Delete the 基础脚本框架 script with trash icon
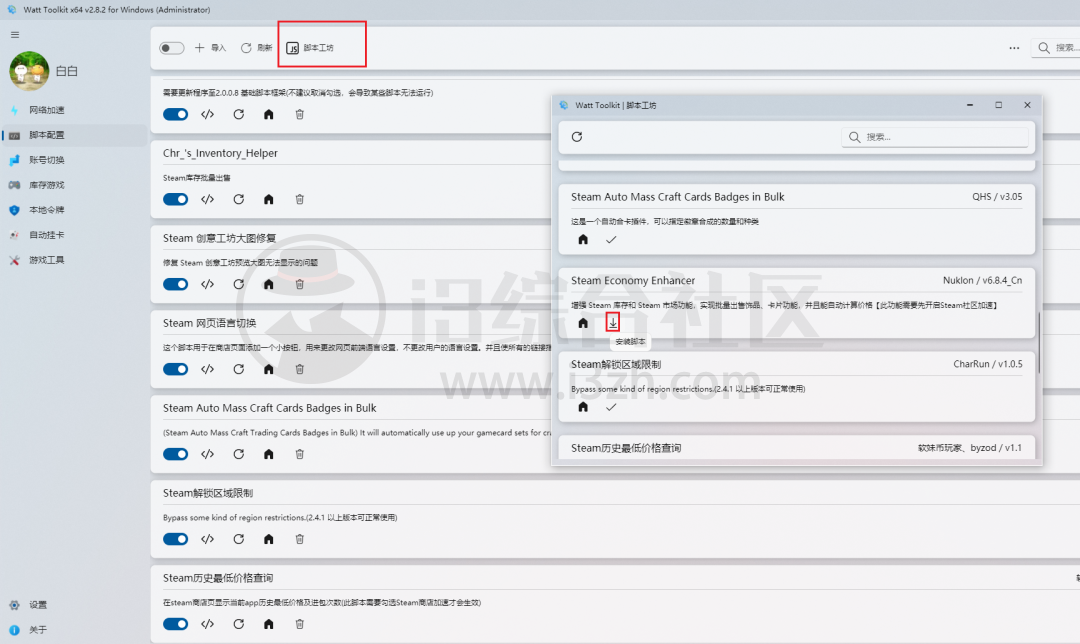The image size is (1080, 644). tap(300, 114)
